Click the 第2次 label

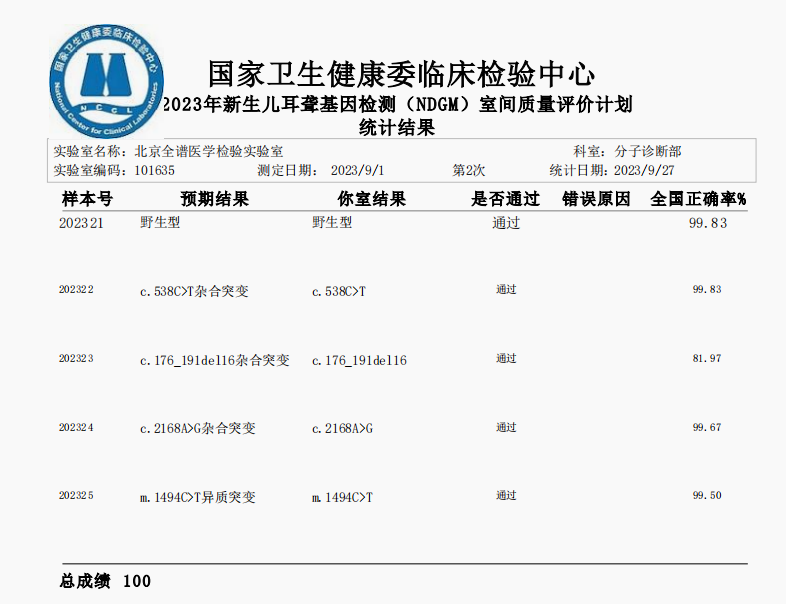[x=469, y=170]
